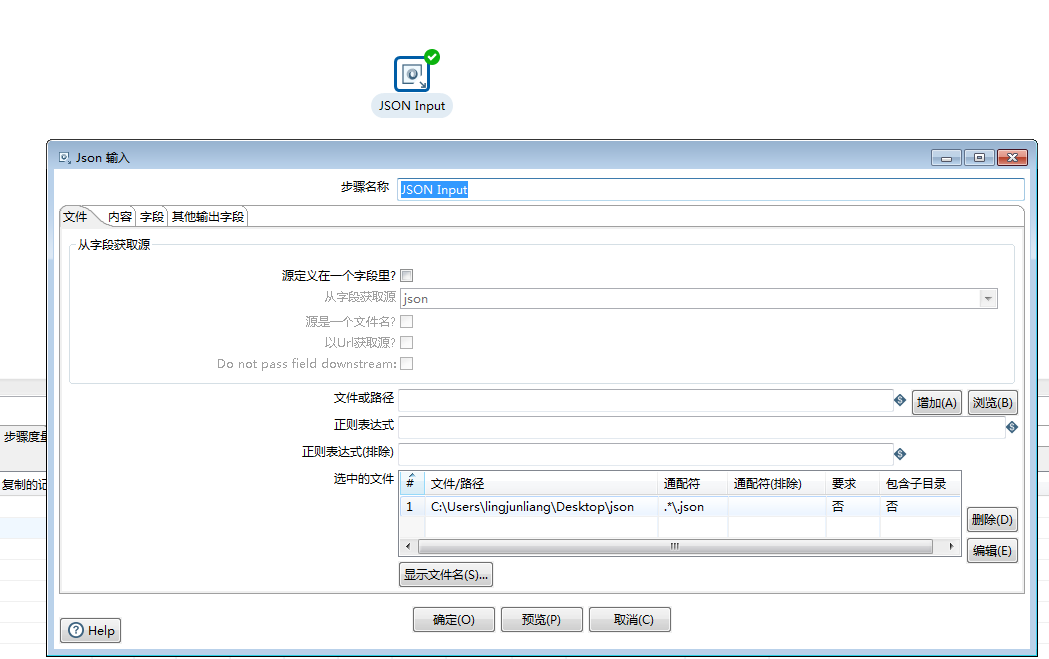Click the 浏览(B) button
Screen dimensions: 1049x659
tap(992, 401)
